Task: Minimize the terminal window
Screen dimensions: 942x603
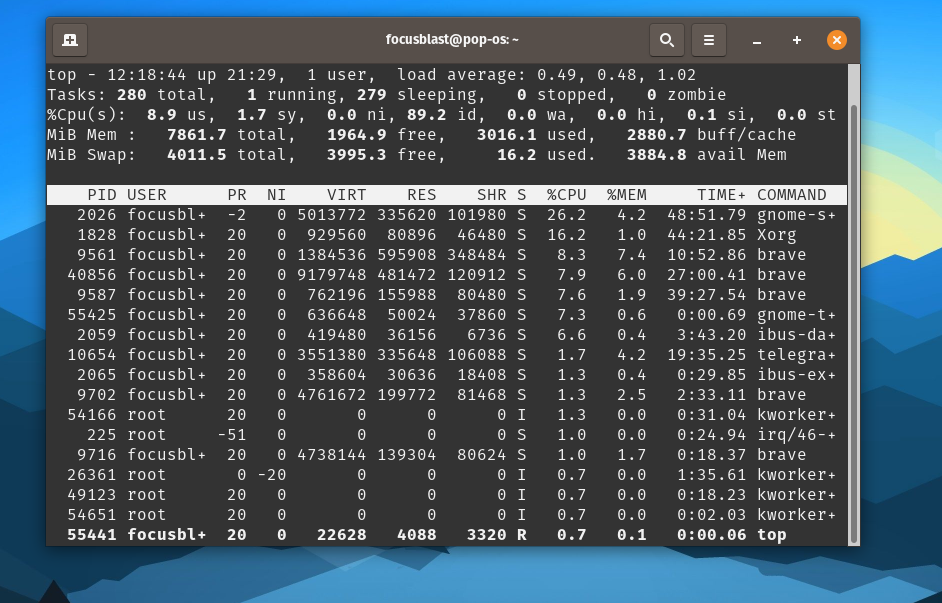Action: tap(757, 40)
